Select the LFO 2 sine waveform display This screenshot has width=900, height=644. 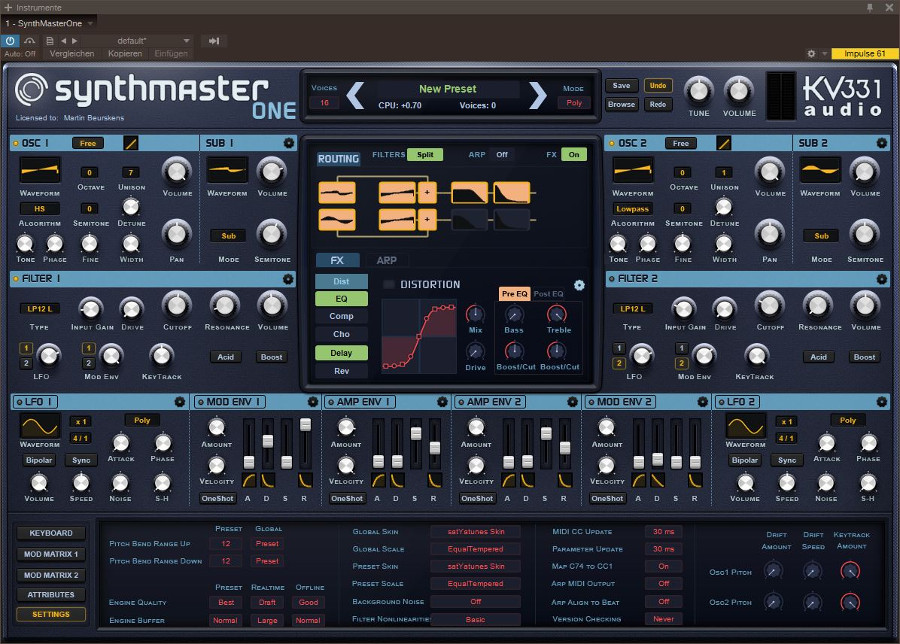(x=745, y=426)
